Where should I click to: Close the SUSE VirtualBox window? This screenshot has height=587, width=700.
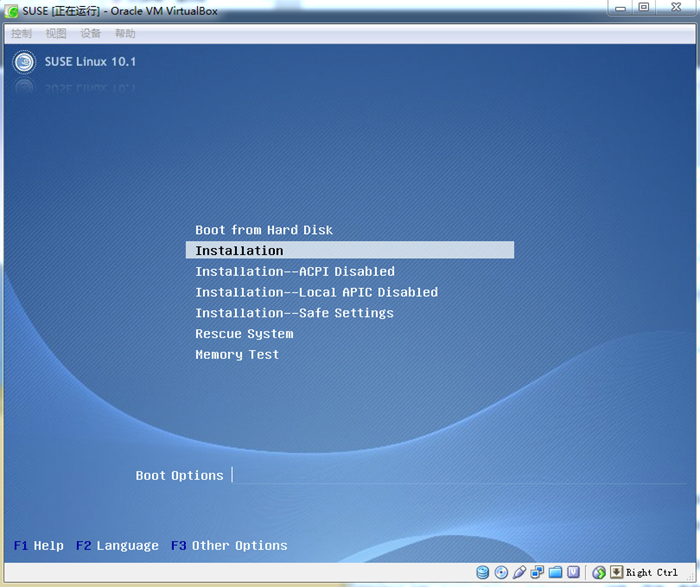click(675, 8)
